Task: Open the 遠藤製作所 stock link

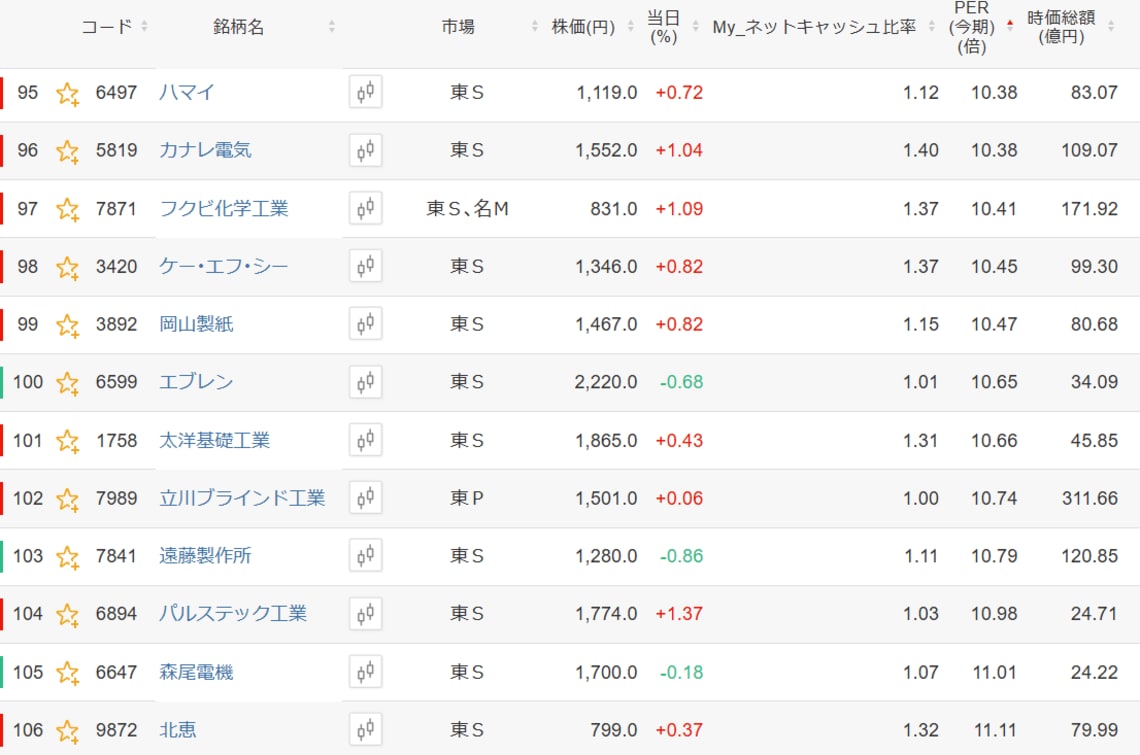Action: 205,556
